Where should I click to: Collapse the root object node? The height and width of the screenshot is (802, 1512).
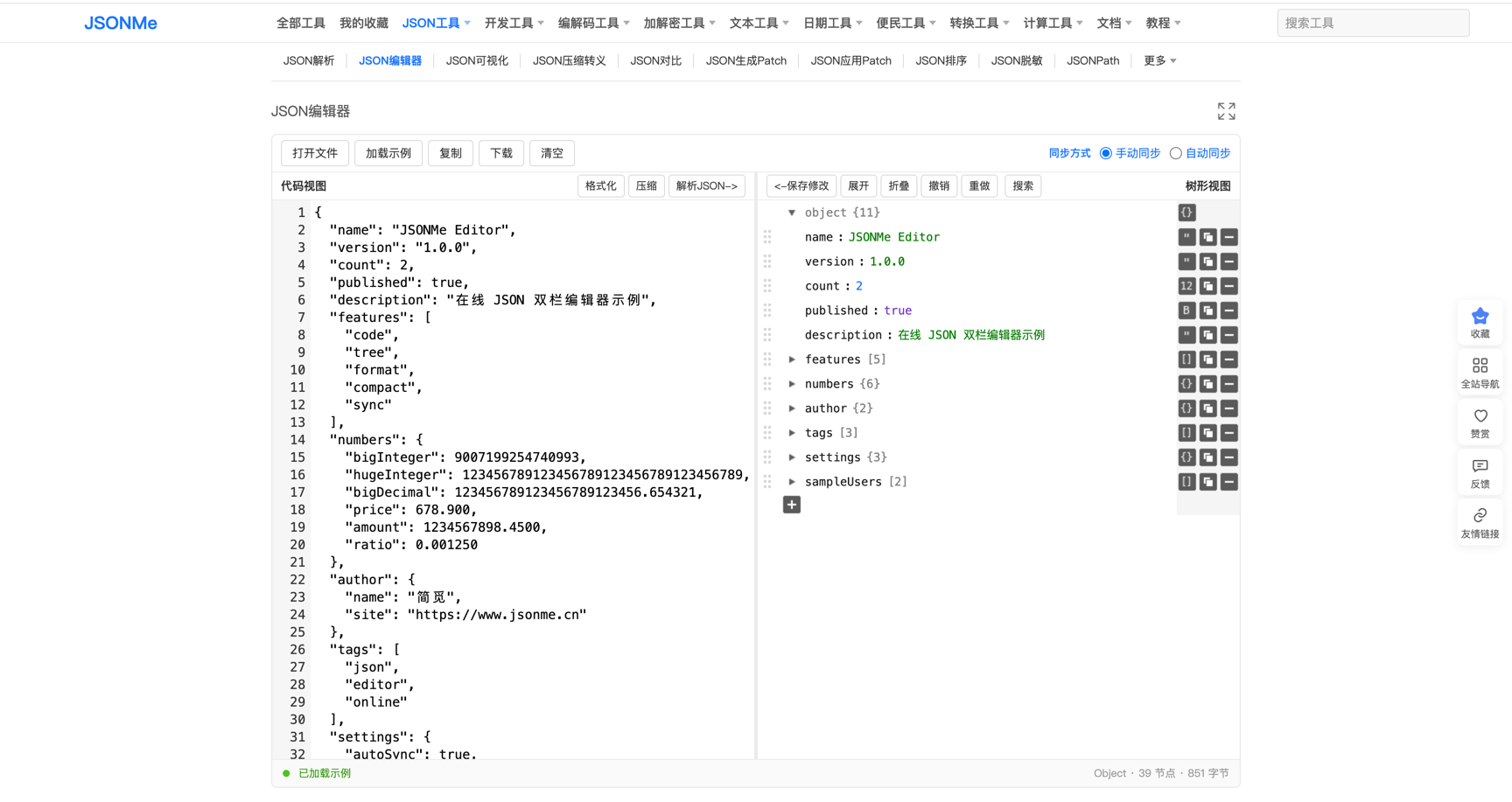(792, 213)
